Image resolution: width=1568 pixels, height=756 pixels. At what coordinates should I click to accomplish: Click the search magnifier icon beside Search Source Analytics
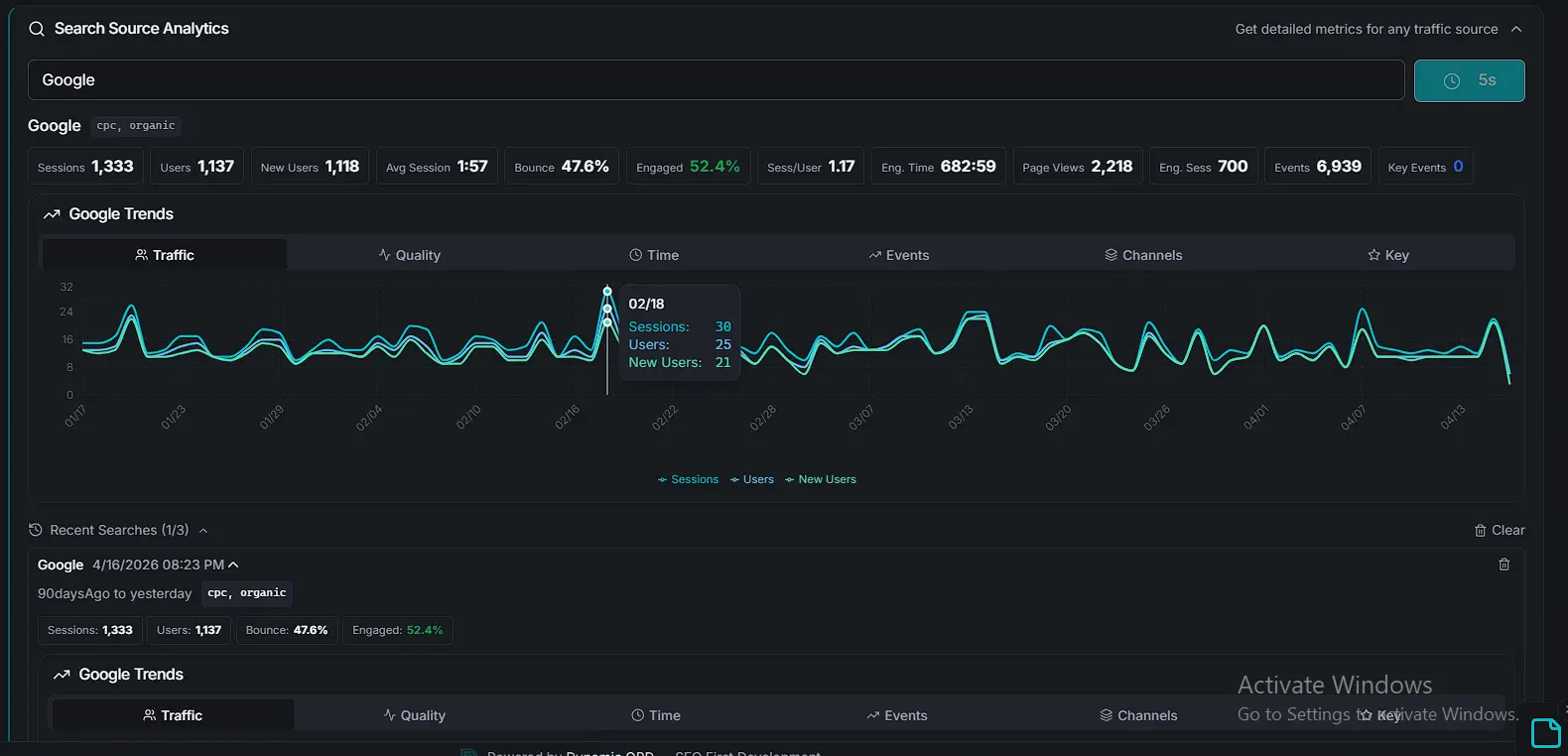tap(37, 29)
